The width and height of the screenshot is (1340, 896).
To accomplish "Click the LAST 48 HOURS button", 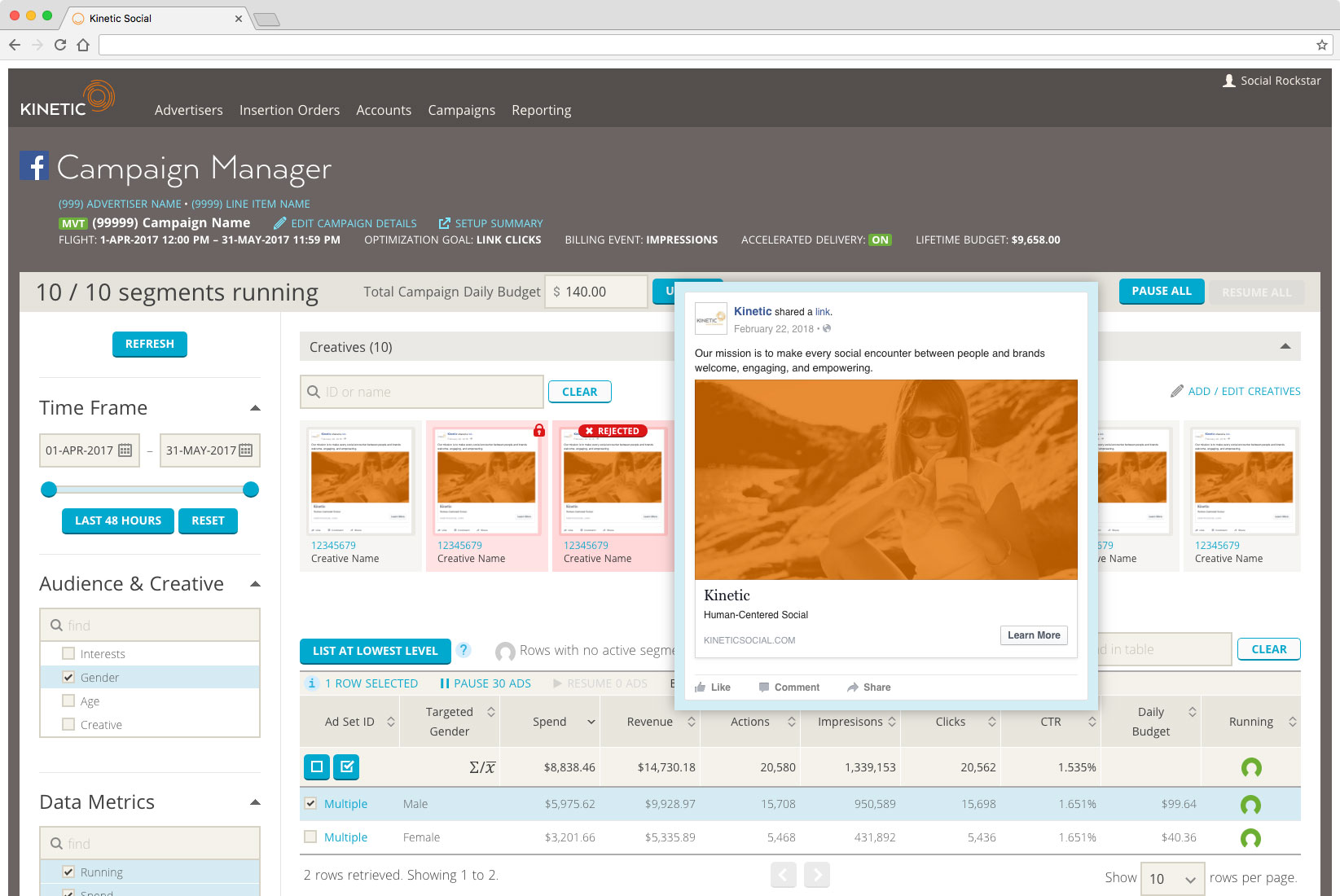I will coord(118,520).
